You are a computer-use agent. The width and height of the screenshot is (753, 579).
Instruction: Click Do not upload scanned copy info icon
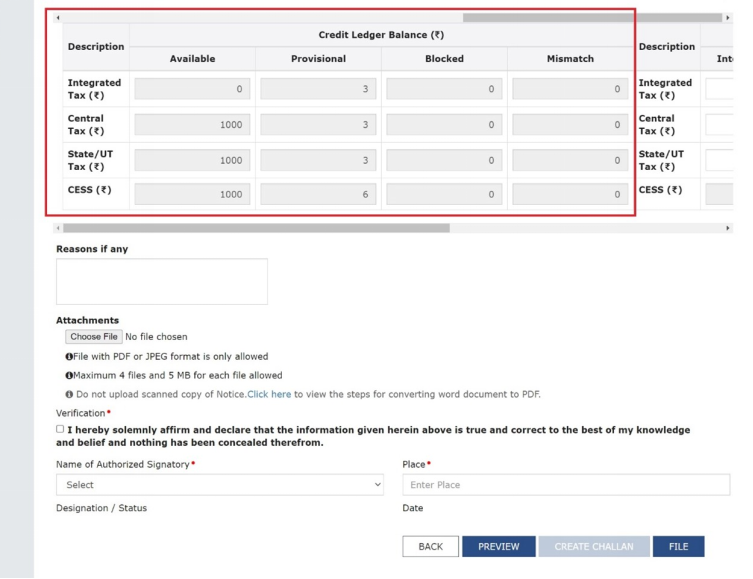tap(69, 394)
